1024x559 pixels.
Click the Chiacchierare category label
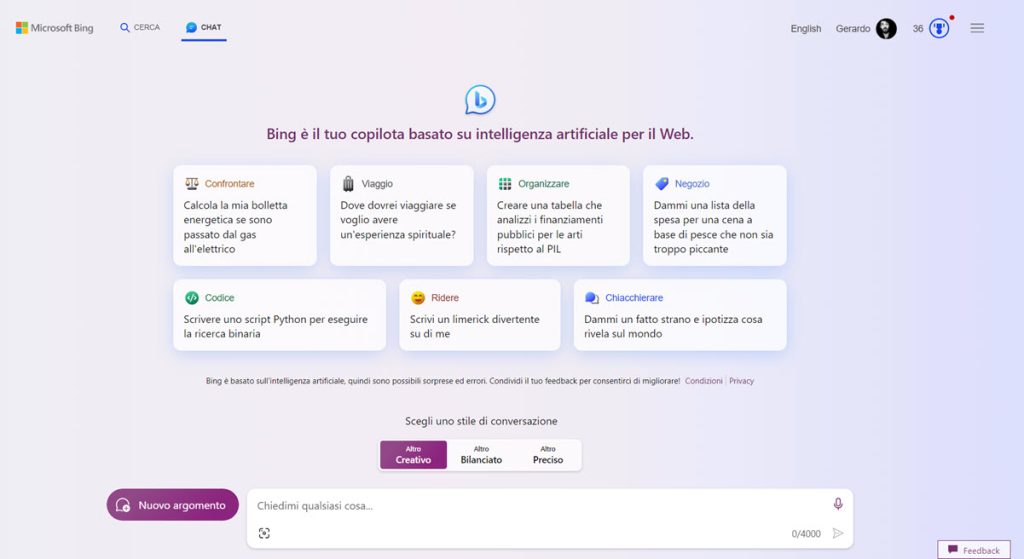633,298
